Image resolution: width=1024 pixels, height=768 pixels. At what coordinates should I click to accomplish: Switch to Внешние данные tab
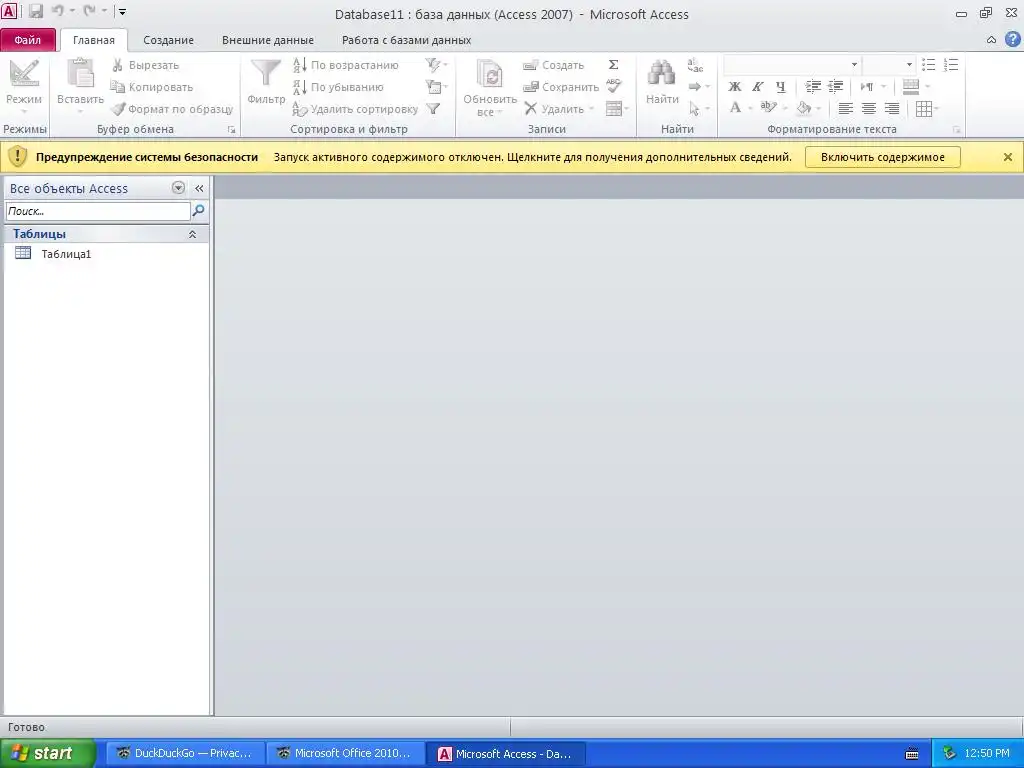pos(268,40)
